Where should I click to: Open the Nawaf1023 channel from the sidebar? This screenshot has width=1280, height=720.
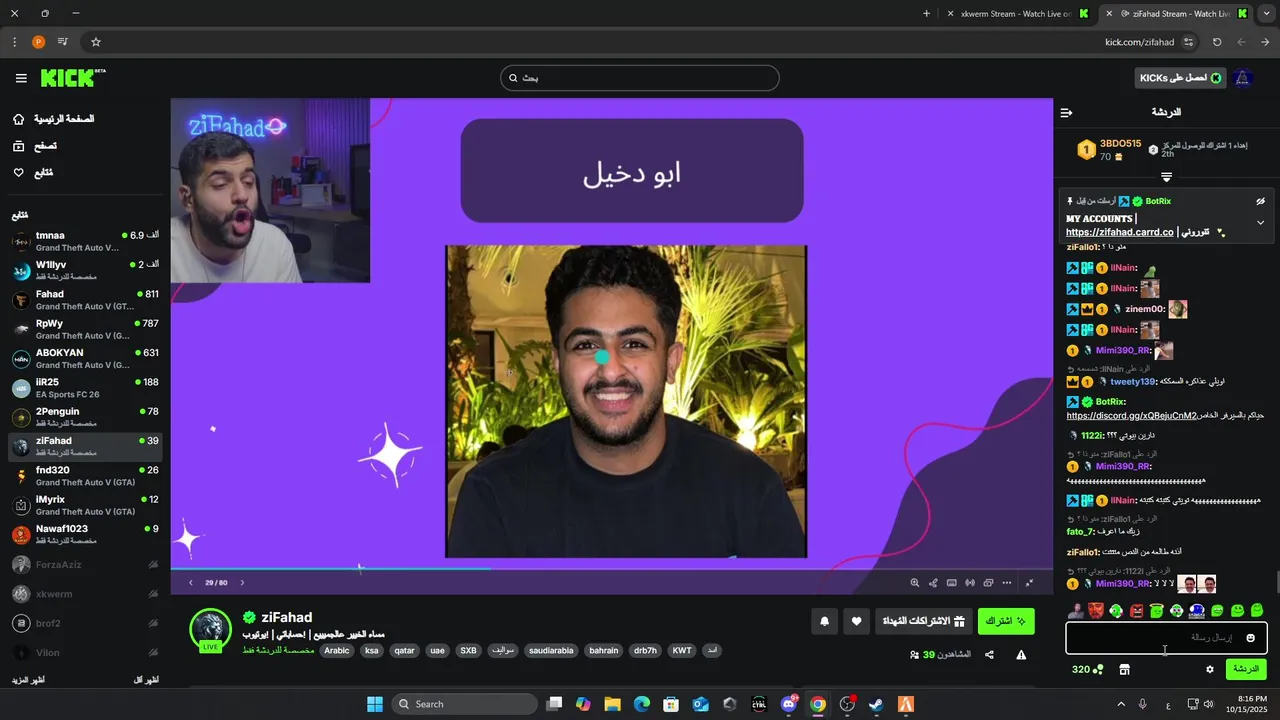[x=85, y=534]
